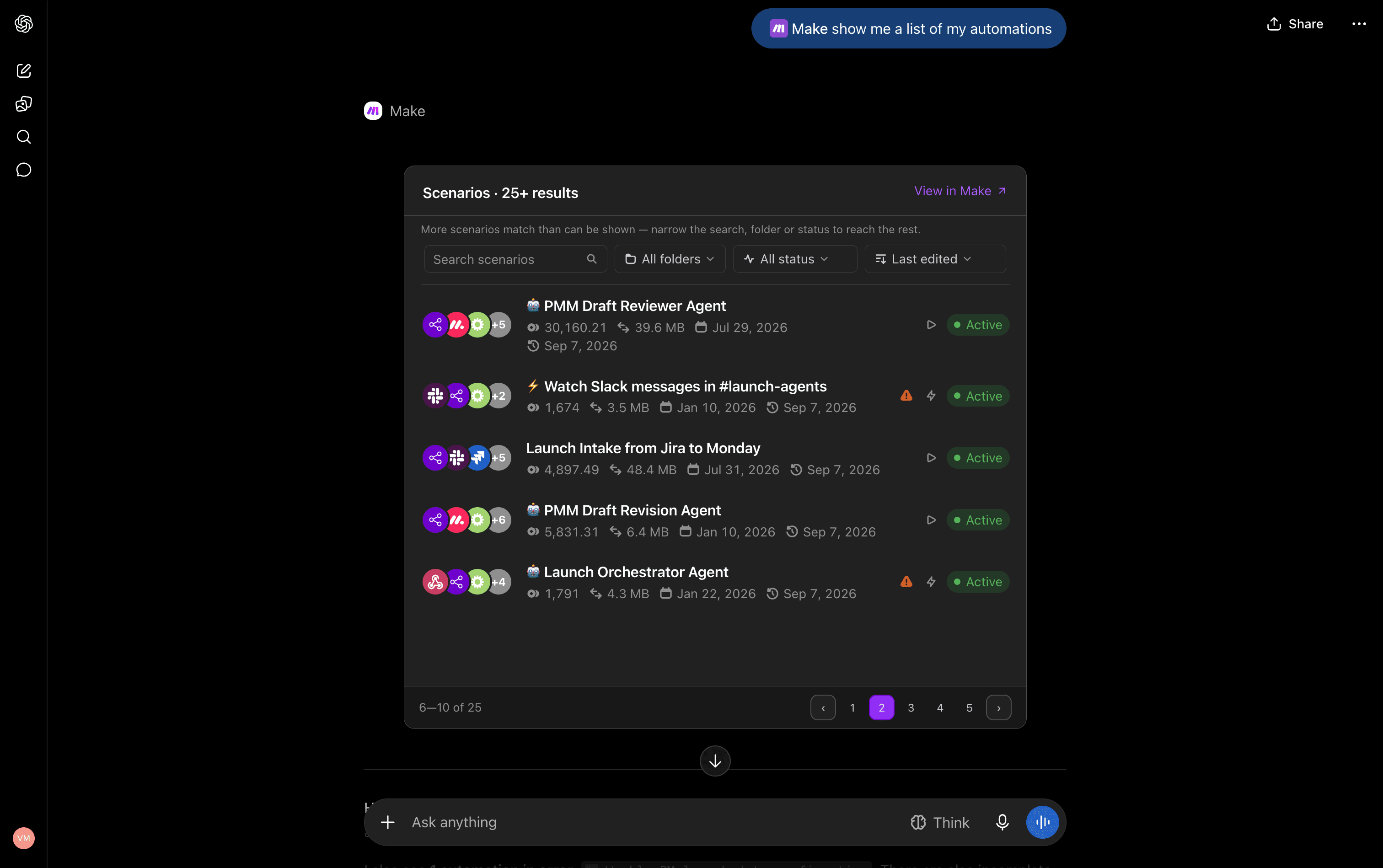
Task: Click lightning trigger icon on Watch Slack messages row
Action: click(931, 396)
